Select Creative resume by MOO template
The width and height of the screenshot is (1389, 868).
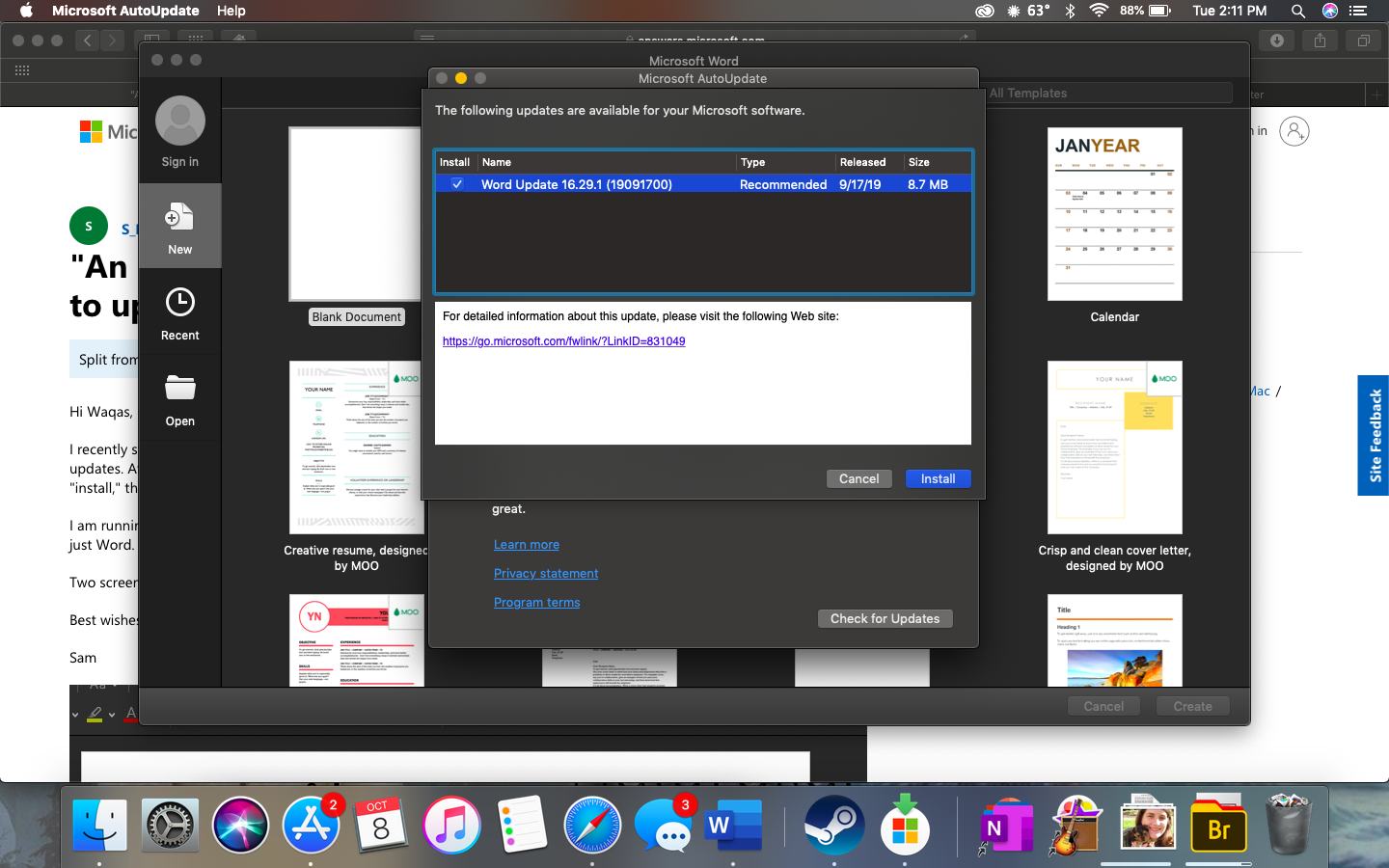pyautogui.click(x=357, y=448)
